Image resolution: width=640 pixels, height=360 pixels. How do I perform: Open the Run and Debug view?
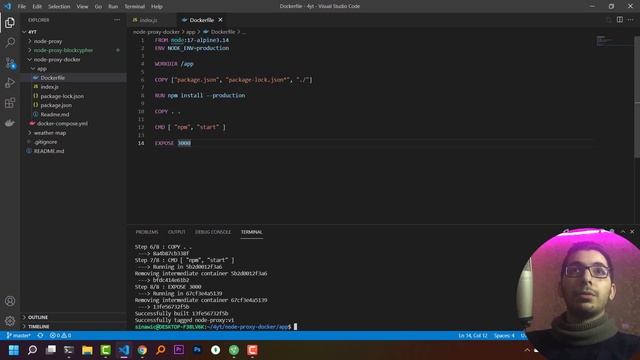click(x=10, y=83)
